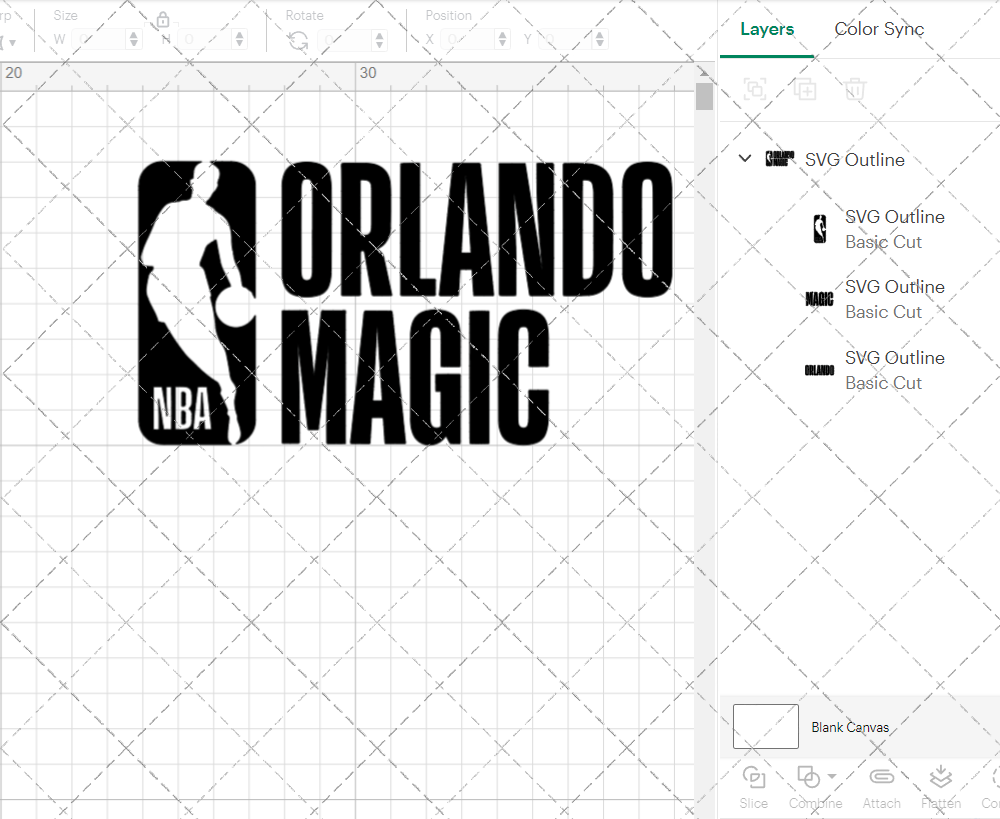1000x819 pixels.
Task: Click the Flatten tool
Action: (x=940, y=787)
